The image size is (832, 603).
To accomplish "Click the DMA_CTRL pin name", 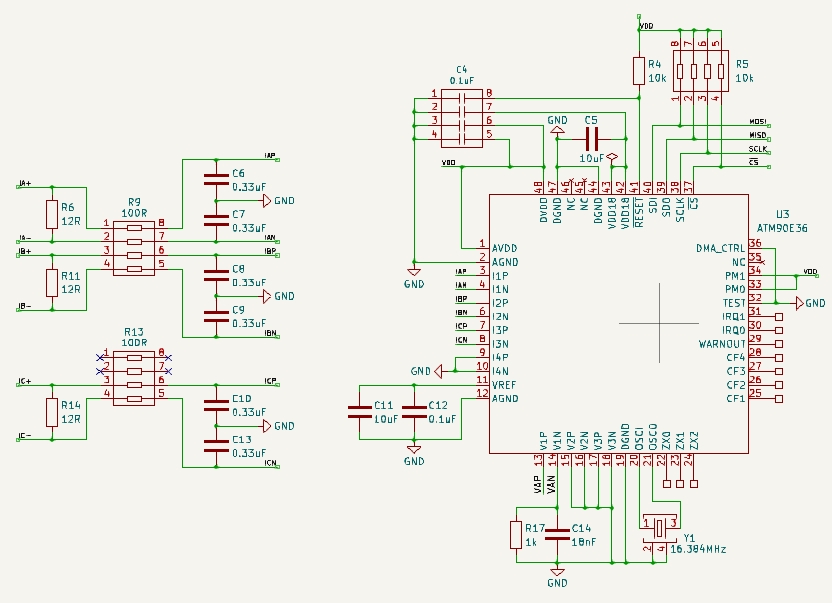I will (x=721, y=248).
